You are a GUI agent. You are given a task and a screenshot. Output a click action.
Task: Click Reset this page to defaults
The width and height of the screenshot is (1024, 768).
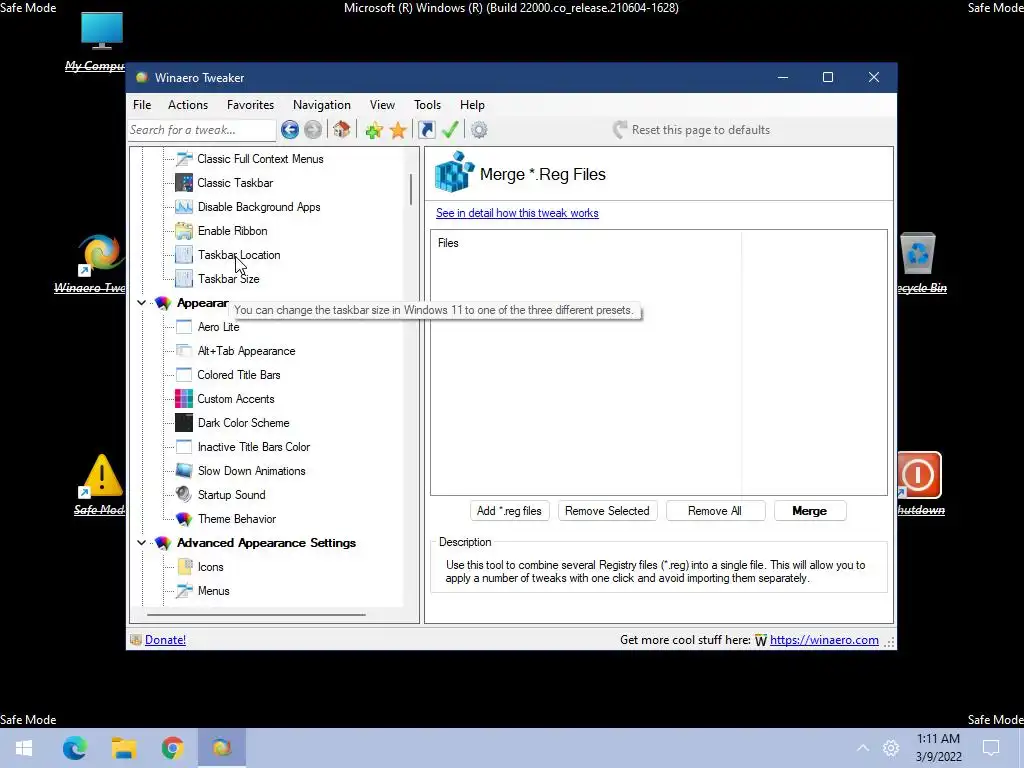coord(692,130)
